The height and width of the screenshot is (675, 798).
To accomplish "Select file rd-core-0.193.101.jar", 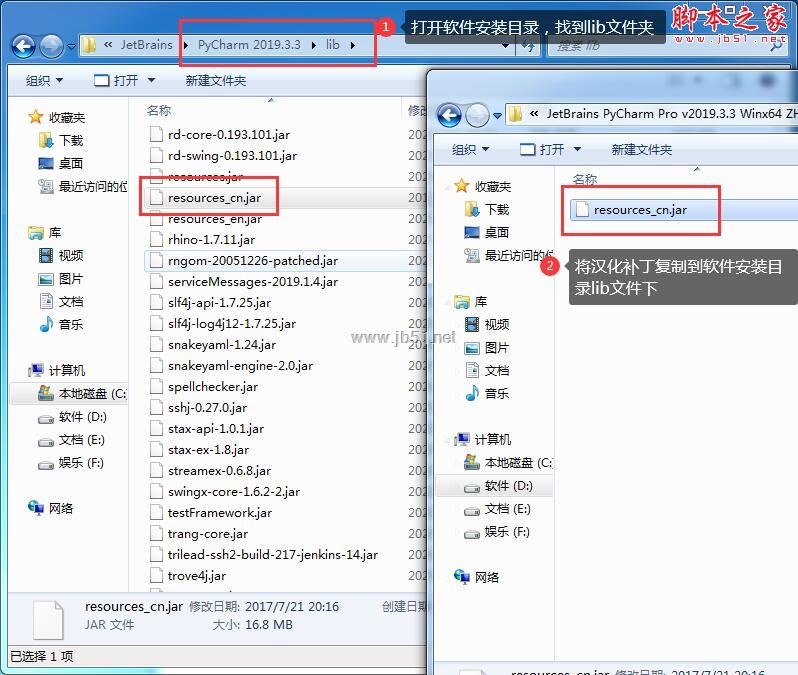I will pos(220,135).
